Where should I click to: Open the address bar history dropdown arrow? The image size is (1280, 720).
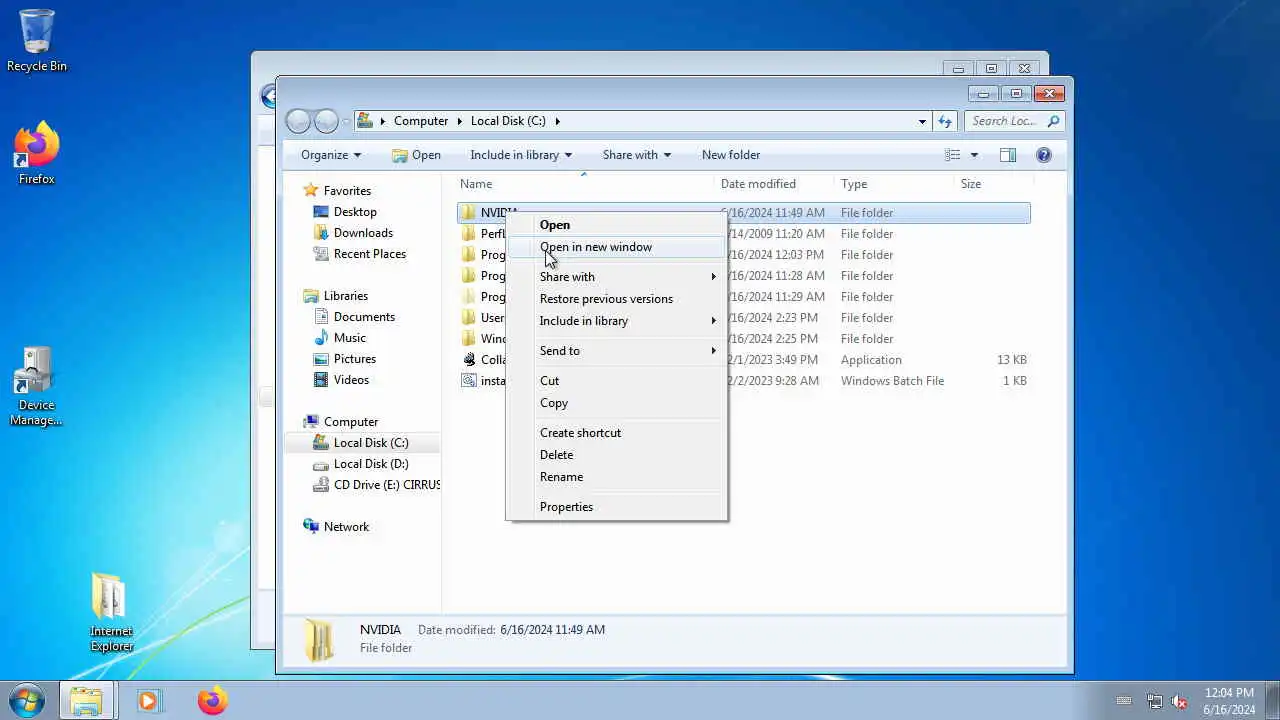pyautogui.click(x=922, y=121)
